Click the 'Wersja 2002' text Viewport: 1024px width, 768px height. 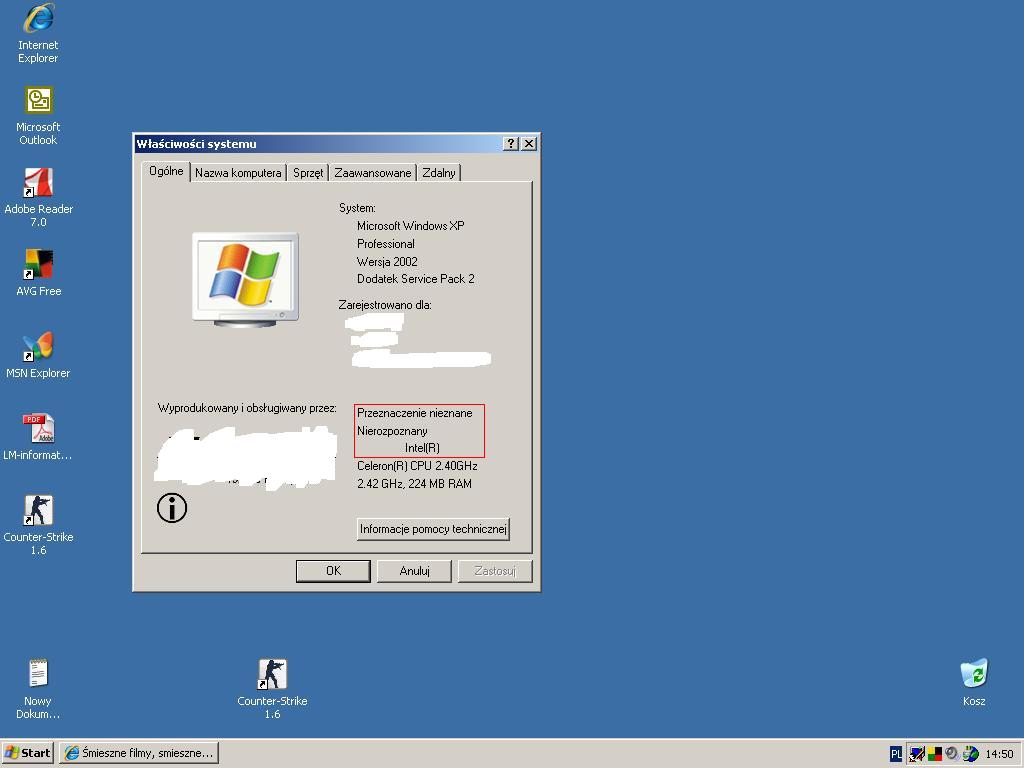pyautogui.click(x=387, y=262)
